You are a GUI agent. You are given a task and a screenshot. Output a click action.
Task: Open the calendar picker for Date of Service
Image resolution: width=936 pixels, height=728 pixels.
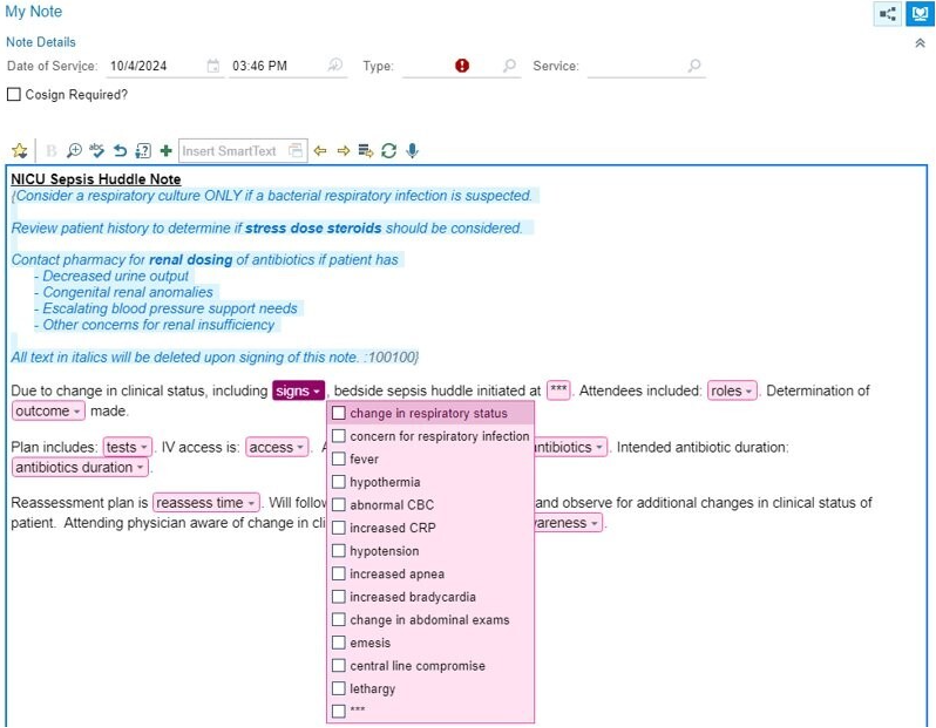[x=213, y=66]
